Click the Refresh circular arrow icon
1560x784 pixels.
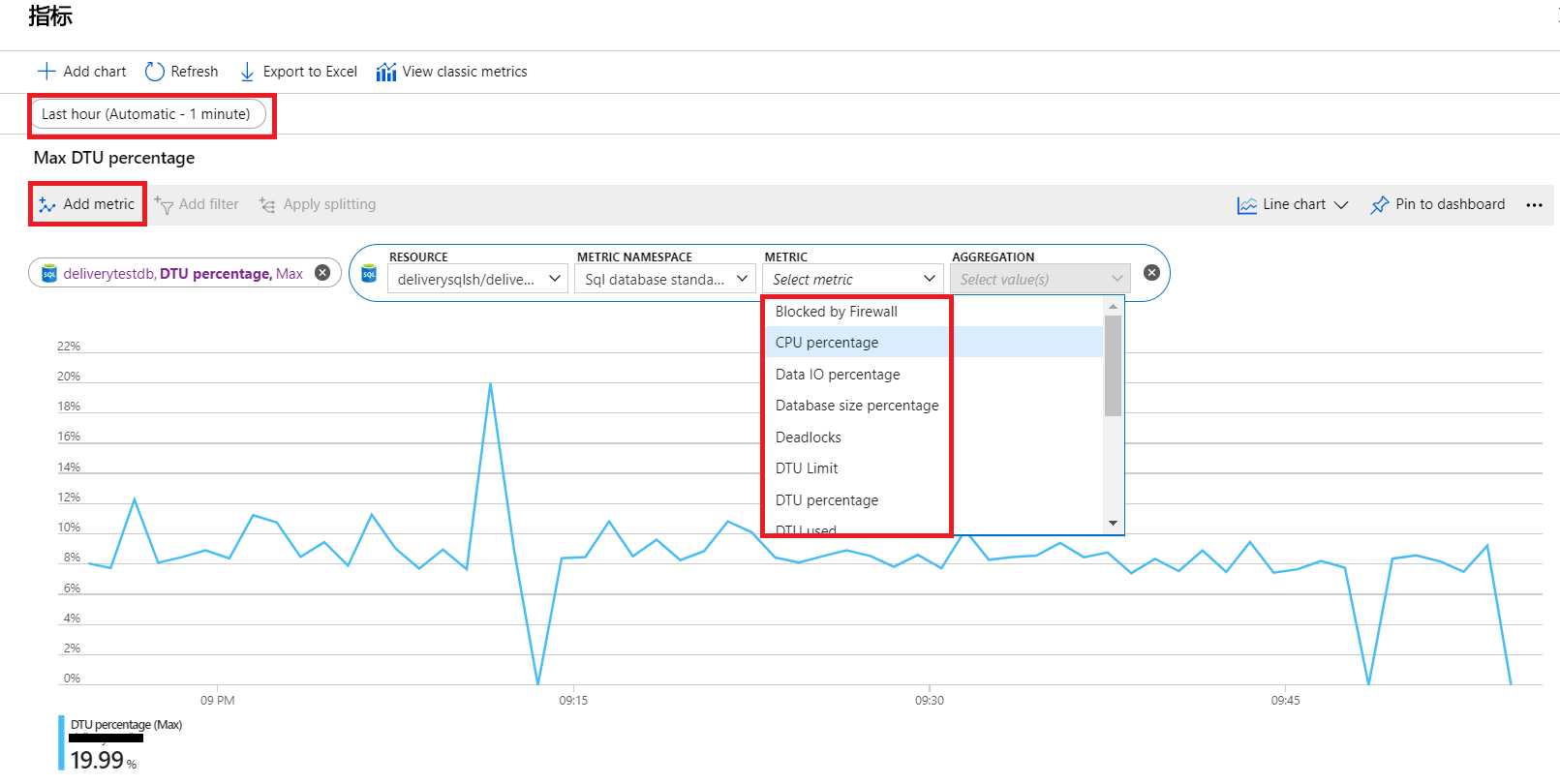coord(154,72)
